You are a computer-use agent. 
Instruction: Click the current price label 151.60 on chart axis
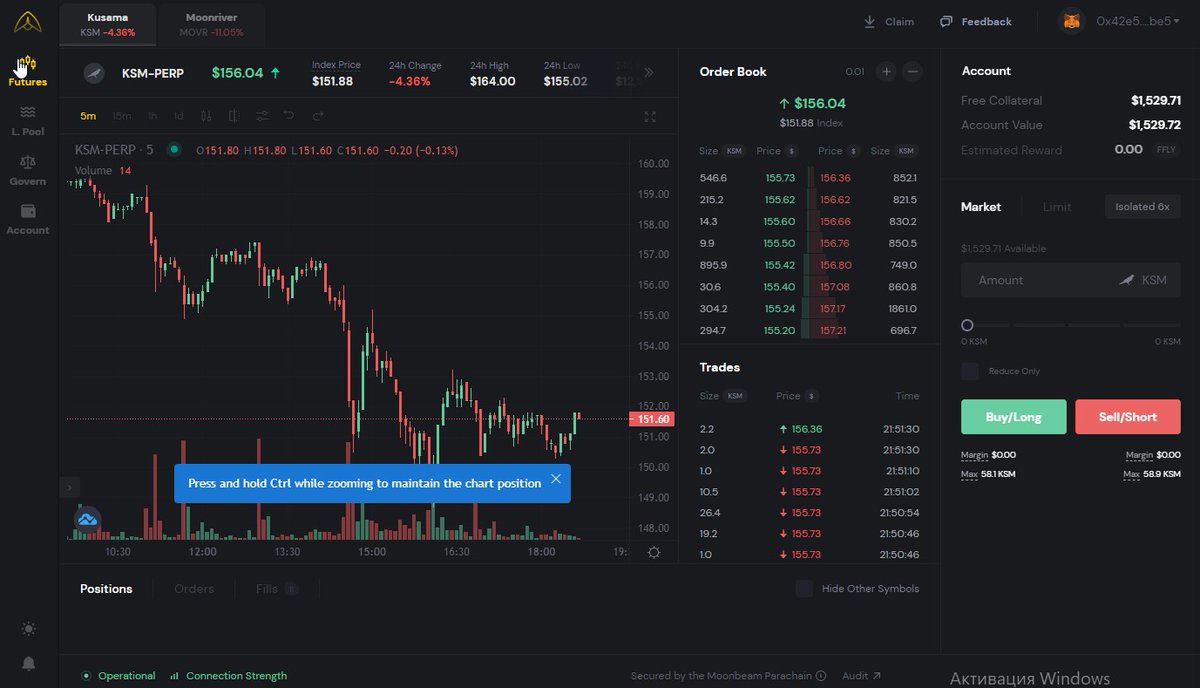[652, 420]
